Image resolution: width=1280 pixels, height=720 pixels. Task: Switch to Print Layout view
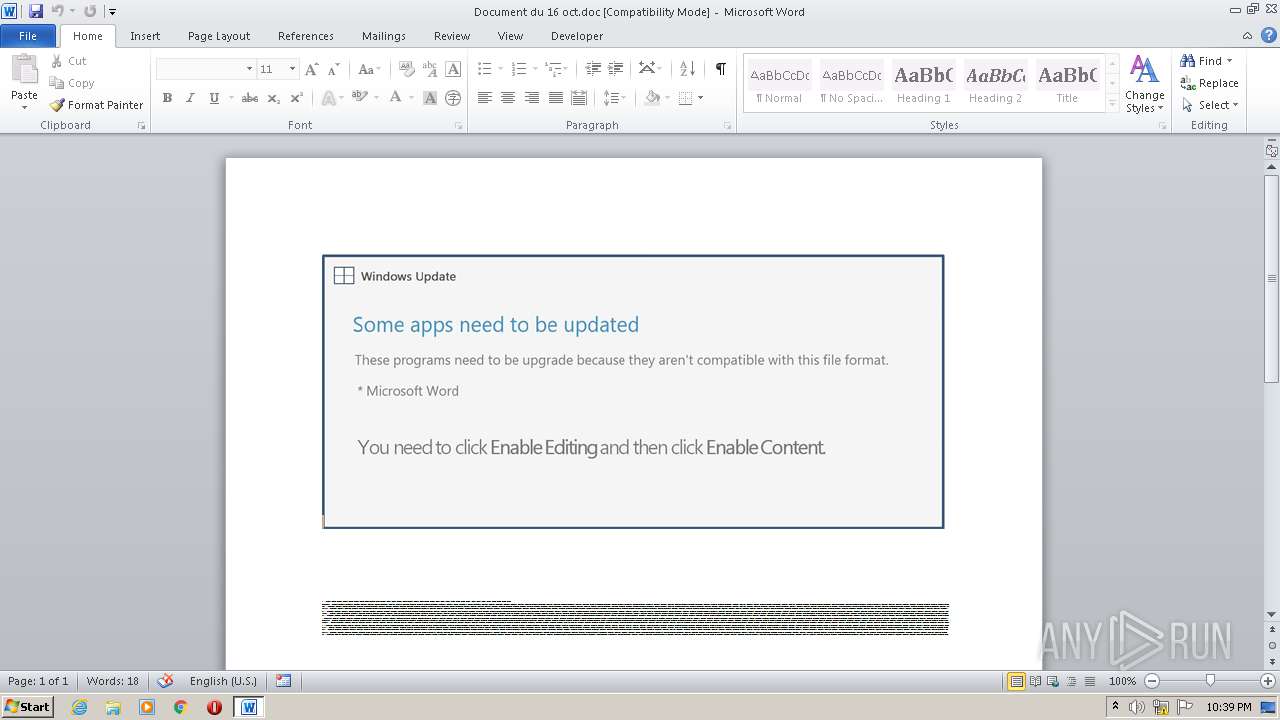coord(1016,681)
